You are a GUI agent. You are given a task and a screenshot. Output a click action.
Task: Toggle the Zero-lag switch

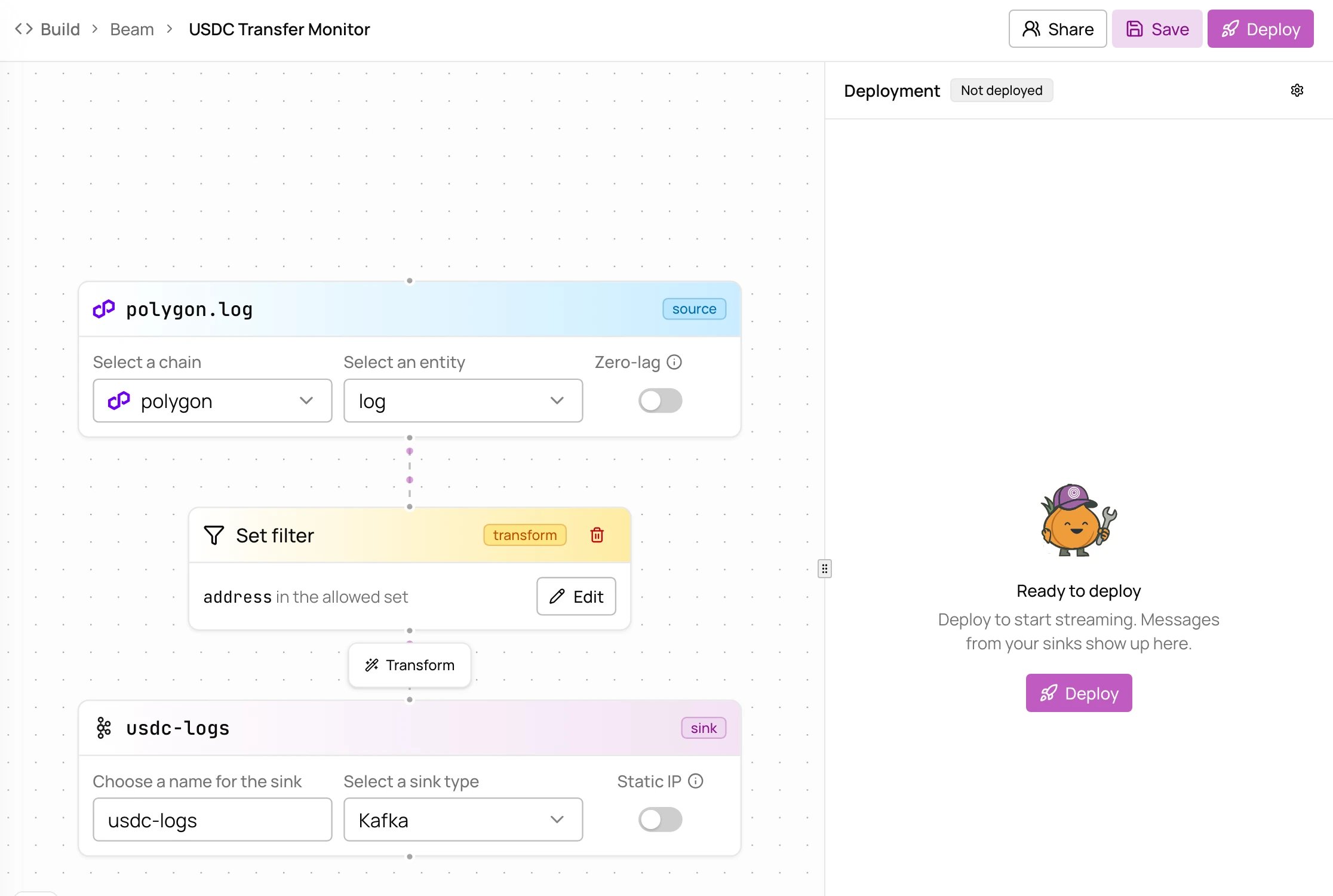(x=660, y=400)
